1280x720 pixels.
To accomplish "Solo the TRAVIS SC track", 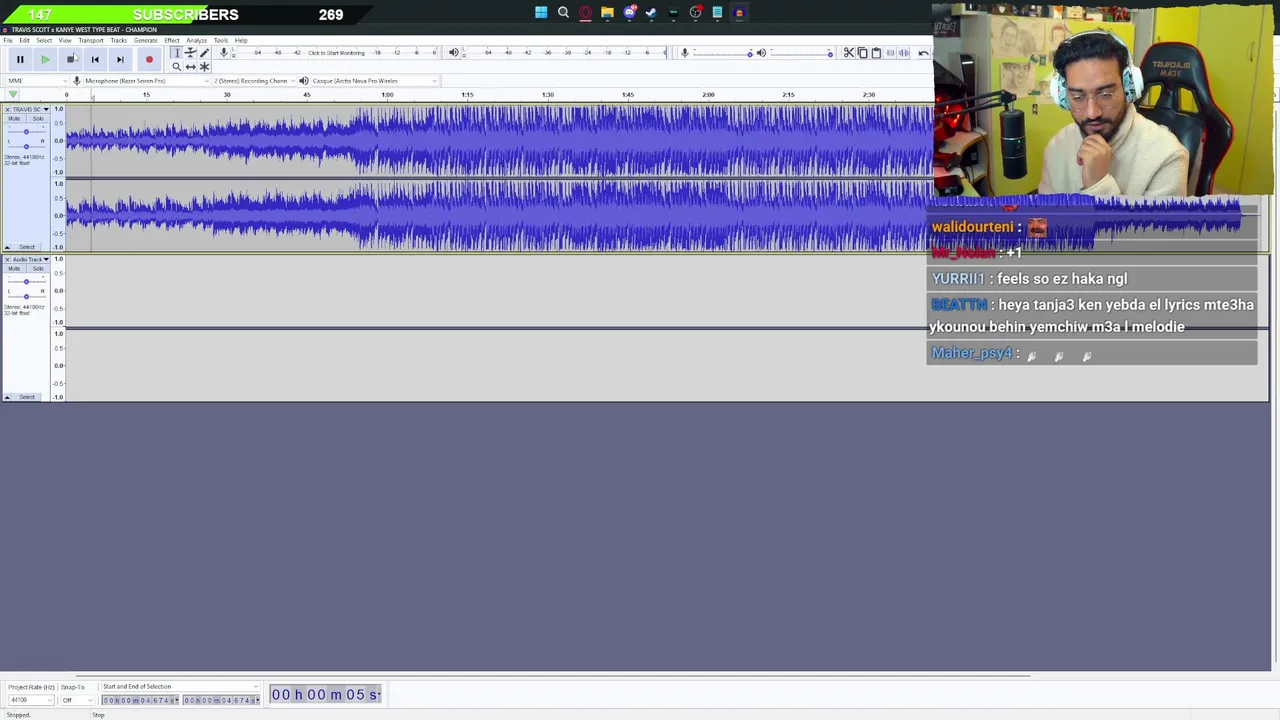I will pyautogui.click(x=38, y=119).
